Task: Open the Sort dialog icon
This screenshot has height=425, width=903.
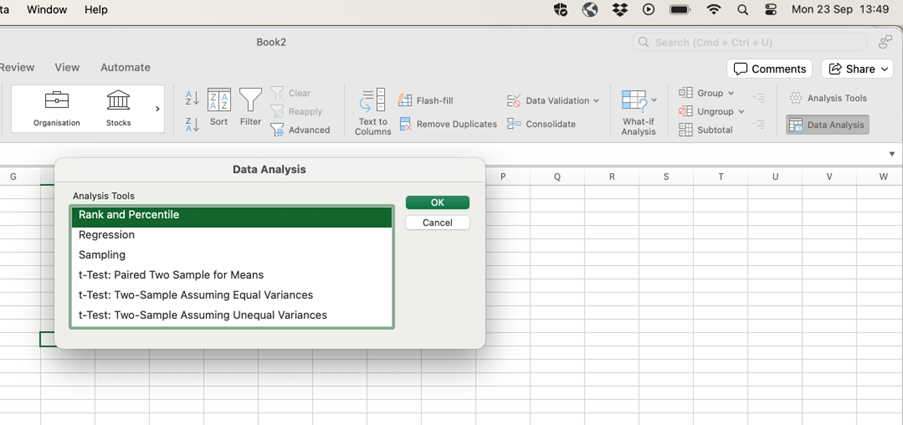Action: pyautogui.click(x=219, y=106)
